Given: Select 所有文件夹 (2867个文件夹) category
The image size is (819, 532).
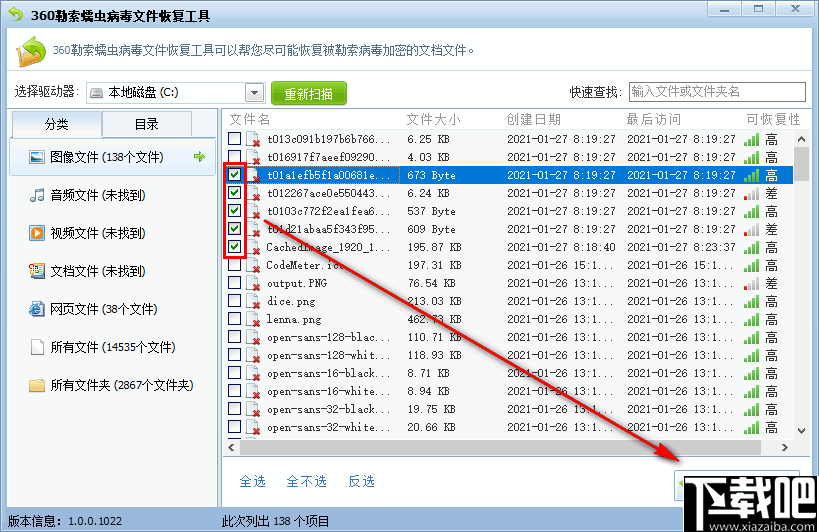Looking at the screenshot, I should point(112,385).
